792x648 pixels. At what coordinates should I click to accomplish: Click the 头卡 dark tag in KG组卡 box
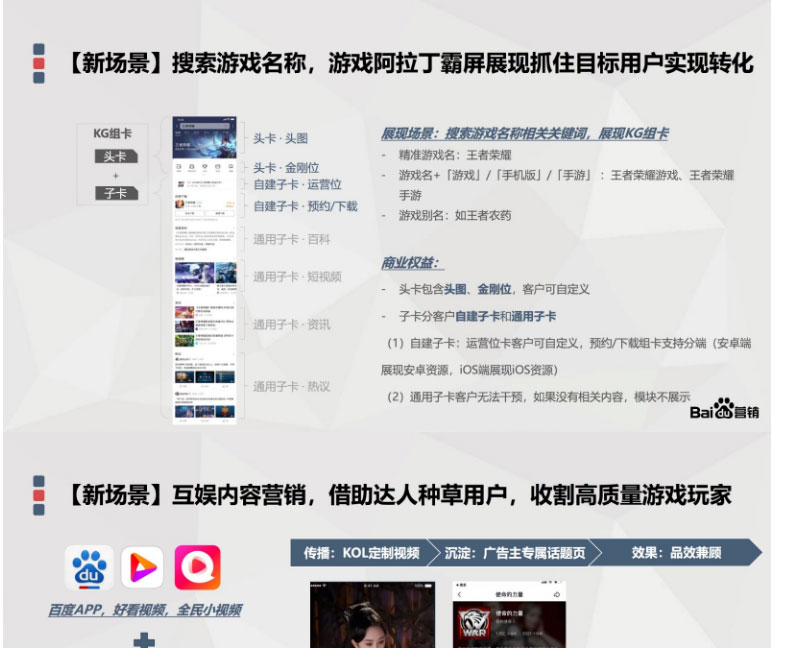tap(116, 157)
